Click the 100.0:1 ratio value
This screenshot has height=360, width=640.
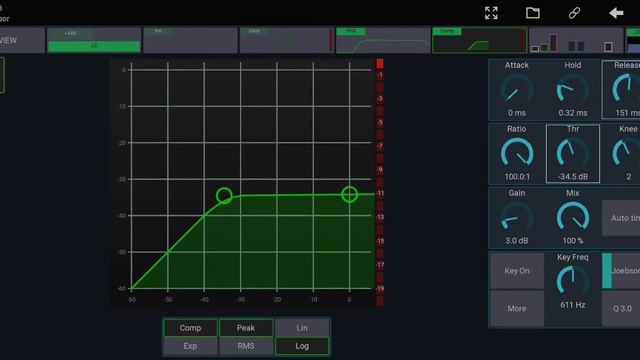[517, 177]
